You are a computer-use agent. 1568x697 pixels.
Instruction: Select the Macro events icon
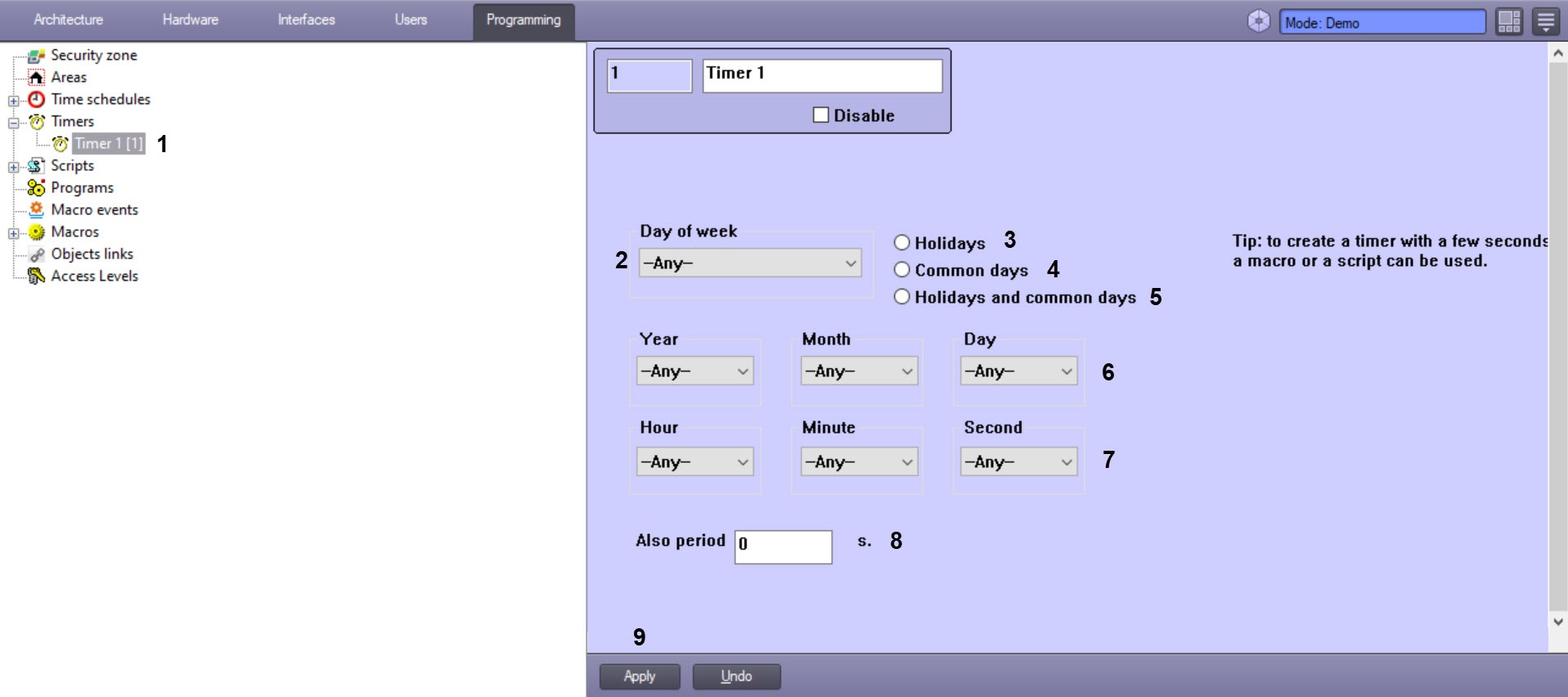[x=36, y=210]
